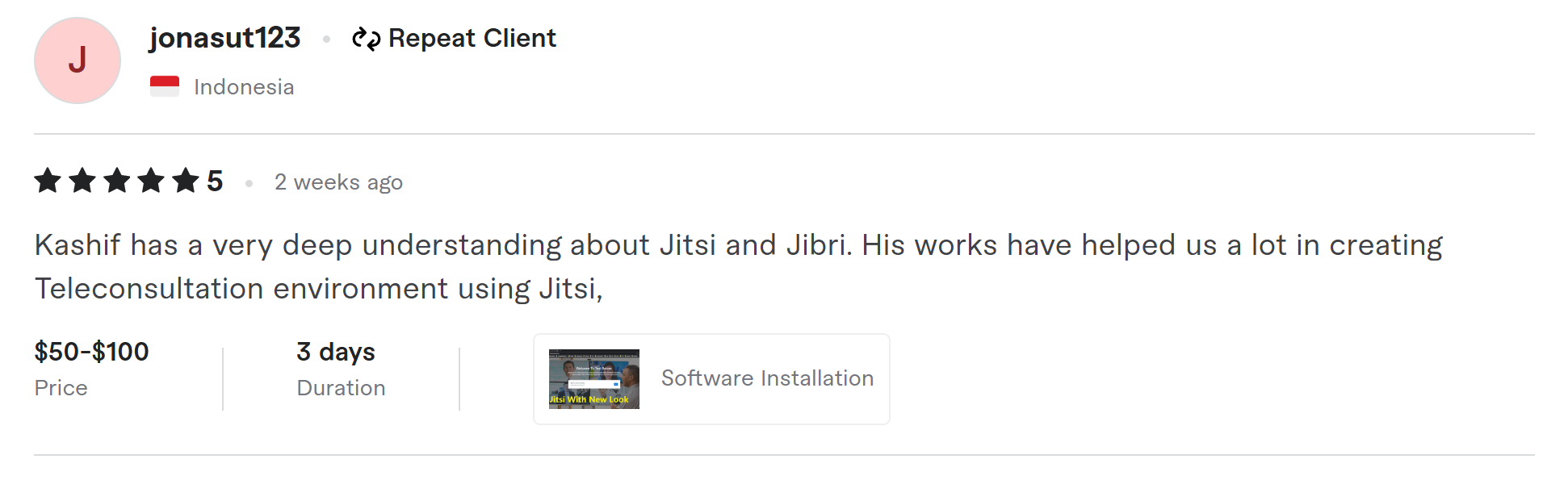
Task: Open the Jitsi With New Look thumbnail
Action: [594, 379]
